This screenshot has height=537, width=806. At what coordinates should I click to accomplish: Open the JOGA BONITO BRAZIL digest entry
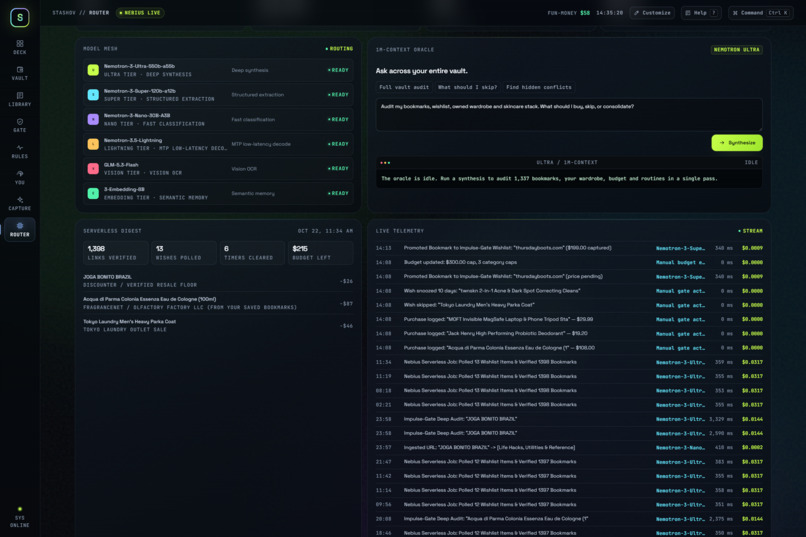pos(218,281)
